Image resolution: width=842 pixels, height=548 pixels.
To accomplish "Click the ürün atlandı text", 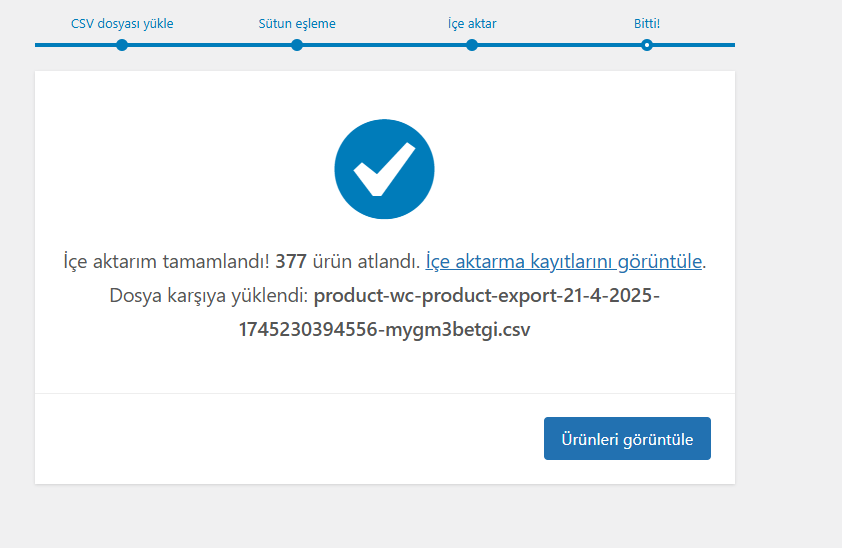I will [364, 262].
